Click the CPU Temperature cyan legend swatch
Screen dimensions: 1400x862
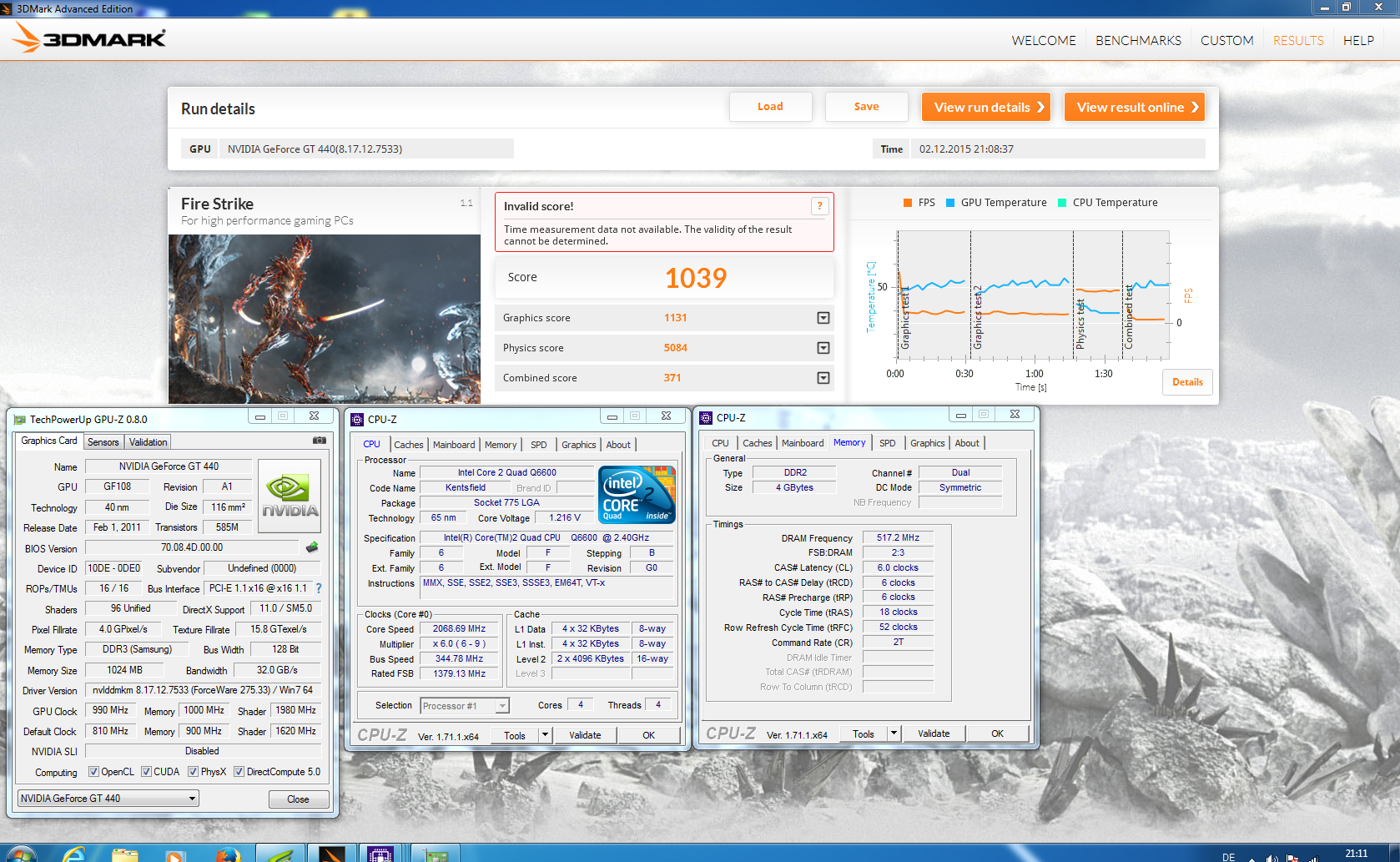(x=1062, y=203)
